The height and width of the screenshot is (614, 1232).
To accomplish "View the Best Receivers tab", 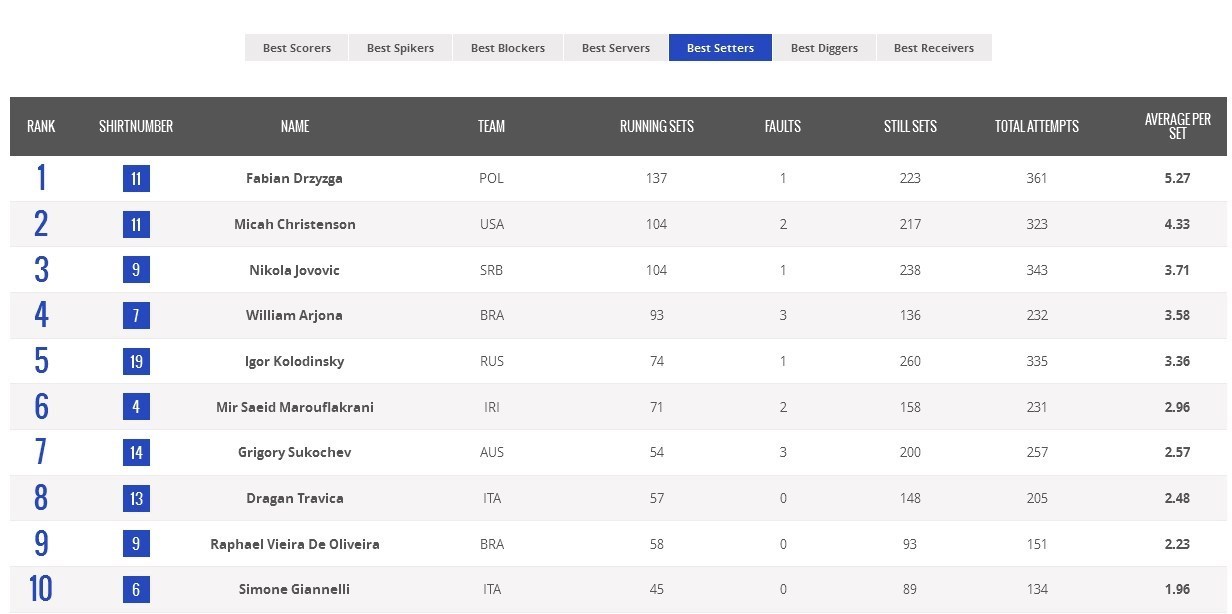I will [933, 48].
